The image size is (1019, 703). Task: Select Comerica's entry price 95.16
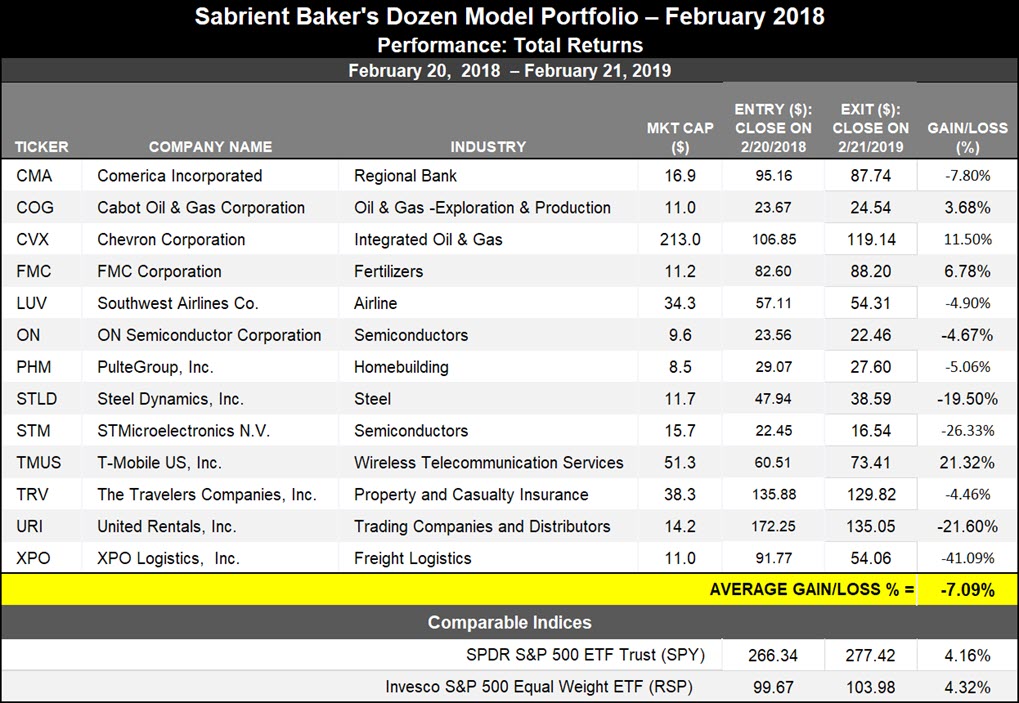tap(773, 175)
